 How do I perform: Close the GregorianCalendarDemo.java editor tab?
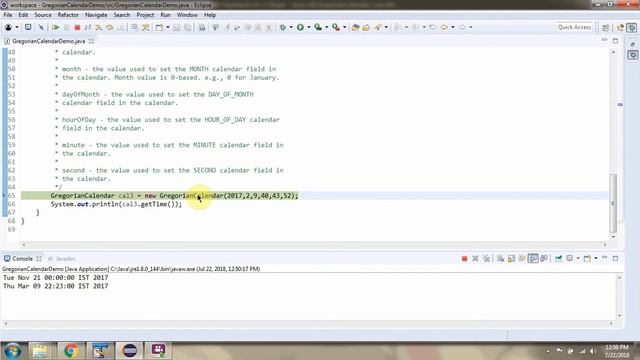point(91,41)
